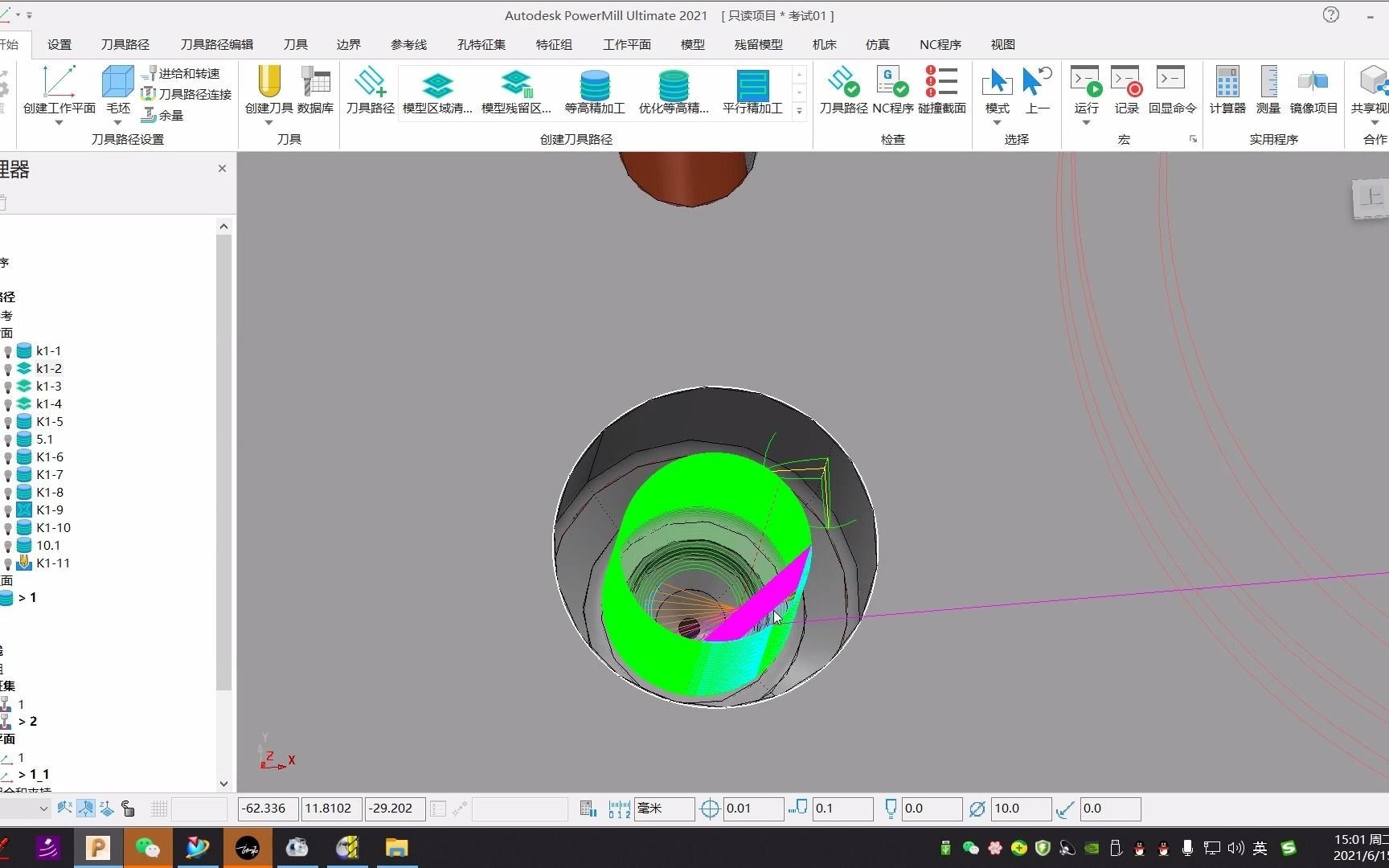This screenshot has width=1389, height=868.
Task: Start macro Record icon
Action: click(x=1126, y=91)
